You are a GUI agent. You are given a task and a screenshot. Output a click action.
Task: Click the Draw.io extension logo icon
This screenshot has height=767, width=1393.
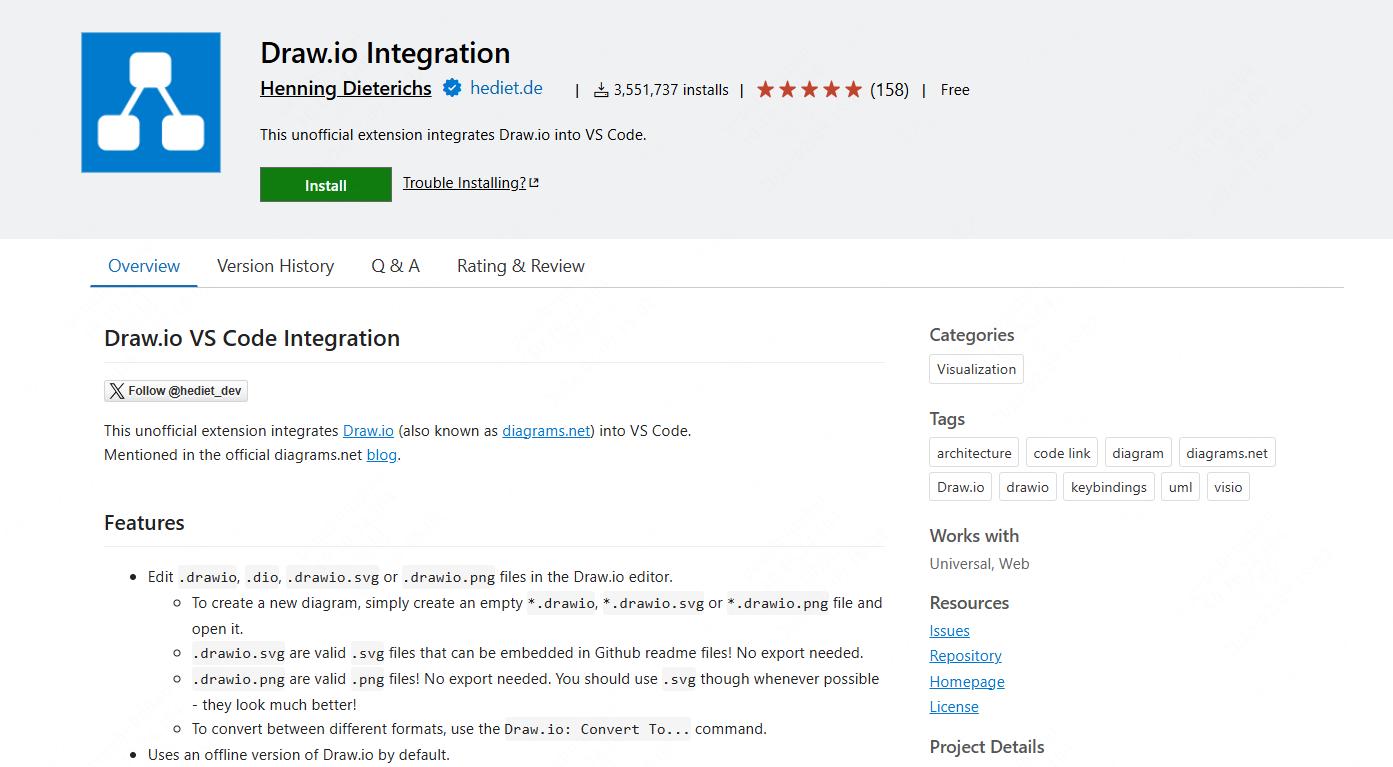pos(151,103)
